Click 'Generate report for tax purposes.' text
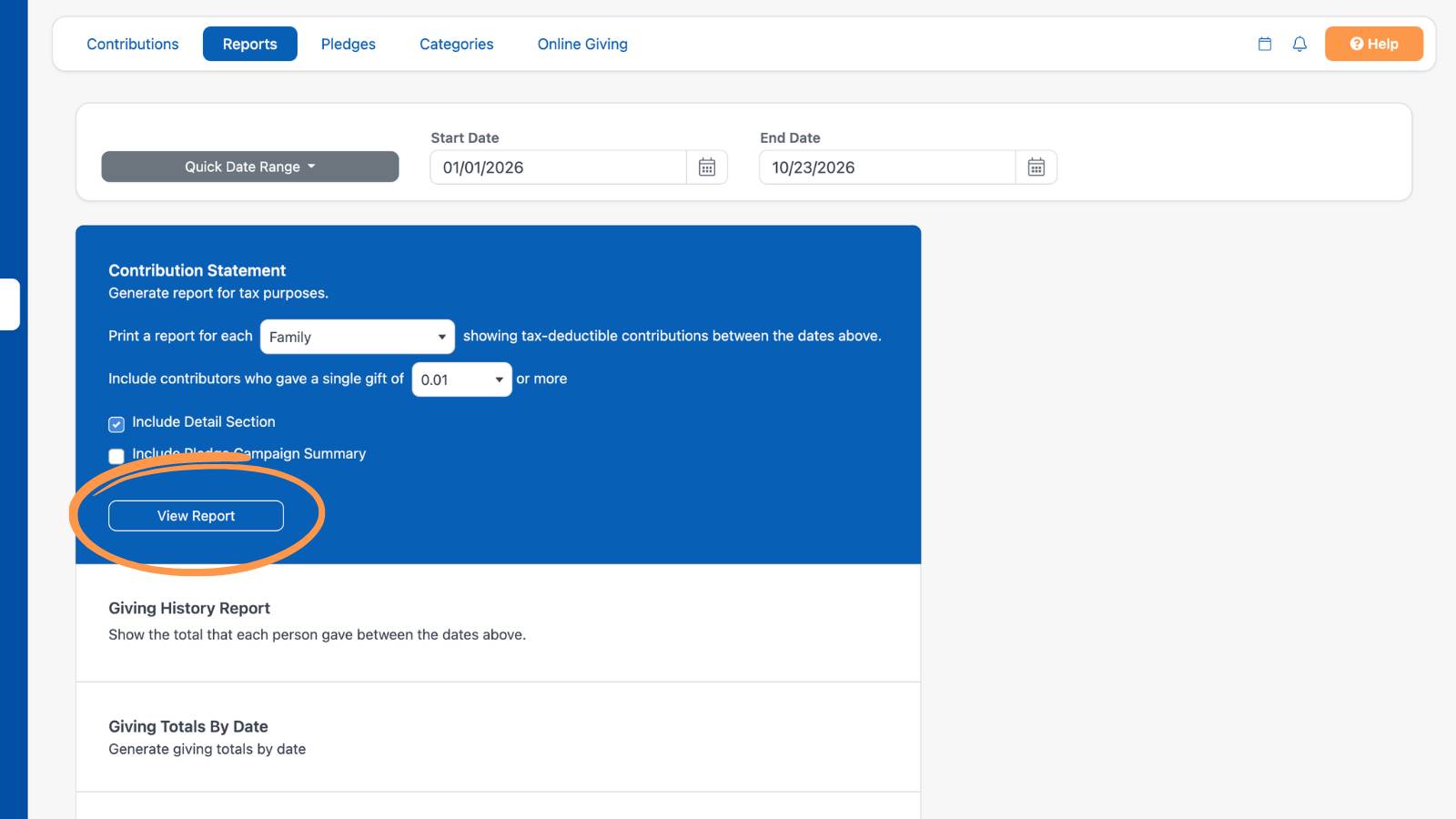Image resolution: width=1456 pixels, height=819 pixels. 218,293
